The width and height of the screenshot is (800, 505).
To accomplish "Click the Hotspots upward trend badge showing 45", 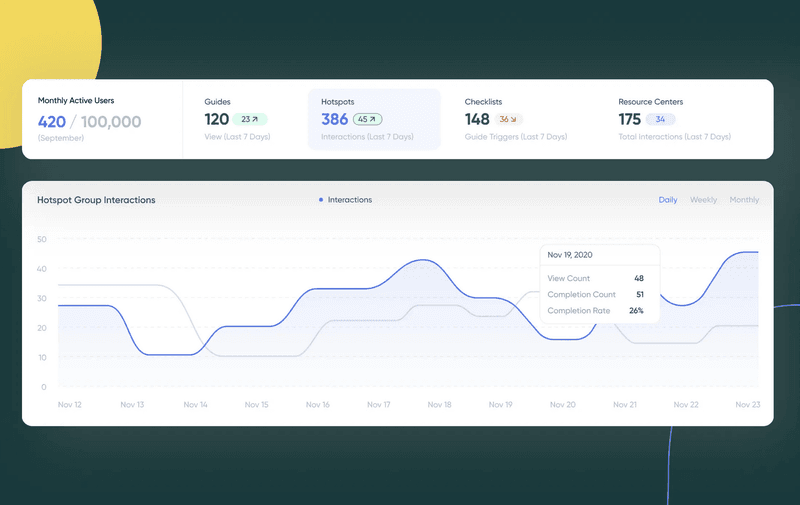I will click(367, 119).
